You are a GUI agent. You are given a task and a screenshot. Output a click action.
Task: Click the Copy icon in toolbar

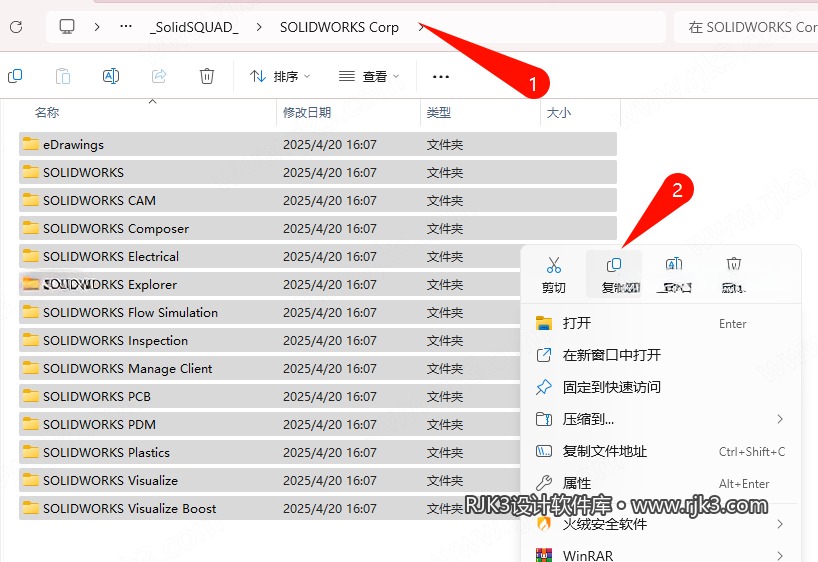(15, 77)
